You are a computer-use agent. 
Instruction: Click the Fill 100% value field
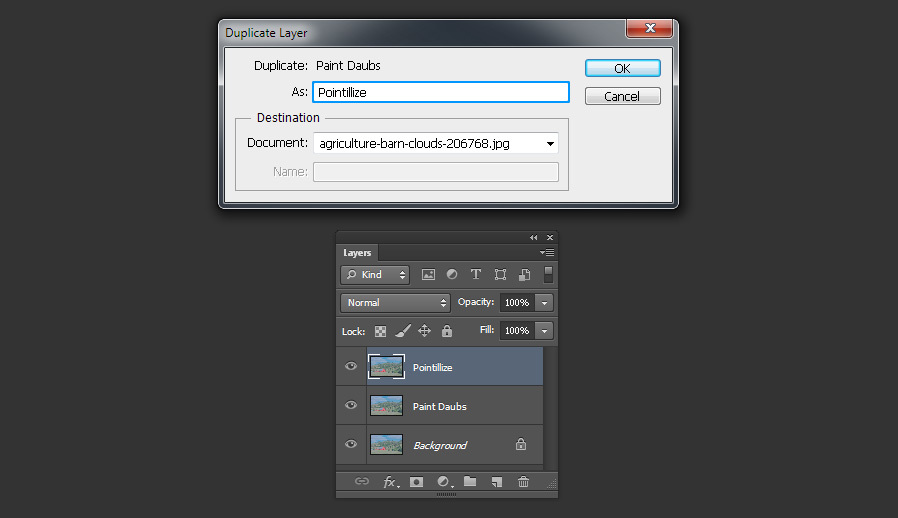517,331
